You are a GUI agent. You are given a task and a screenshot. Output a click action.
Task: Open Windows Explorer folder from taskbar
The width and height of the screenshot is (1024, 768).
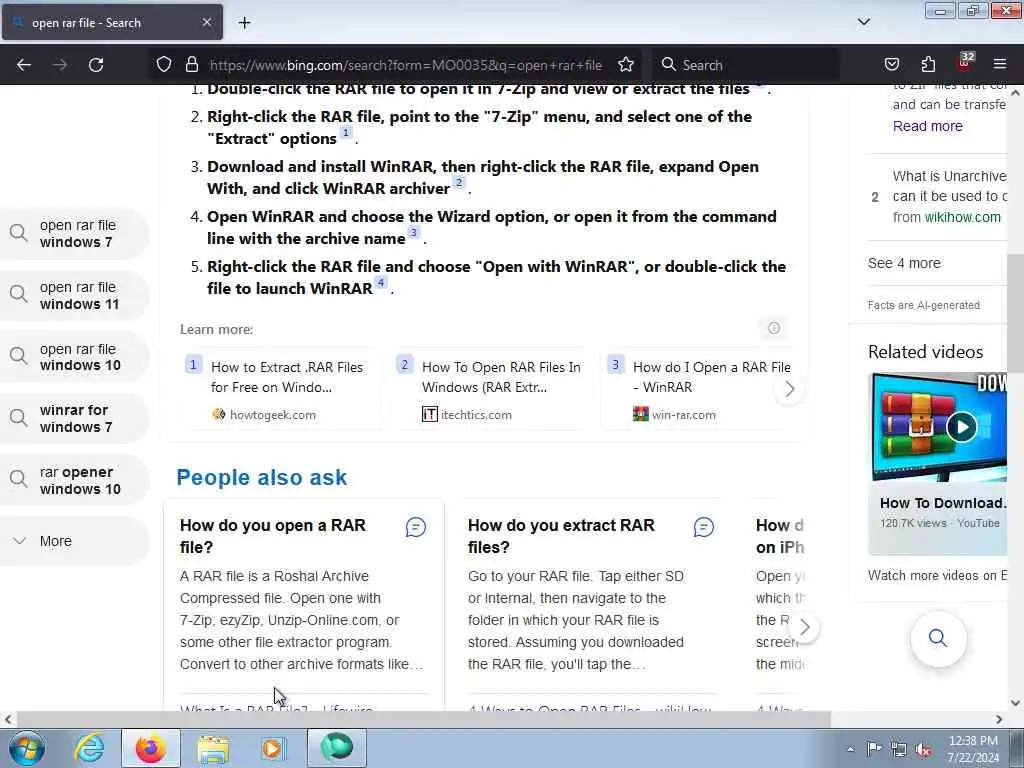[213, 748]
